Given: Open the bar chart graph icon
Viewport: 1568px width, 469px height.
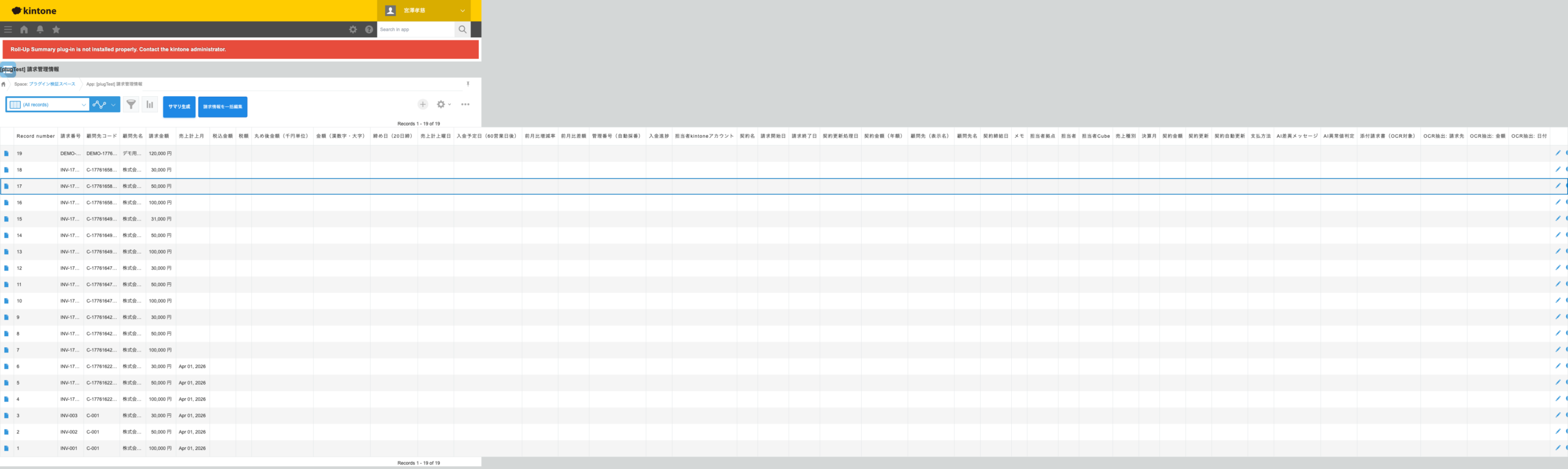Looking at the screenshot, I should (149, 105).
